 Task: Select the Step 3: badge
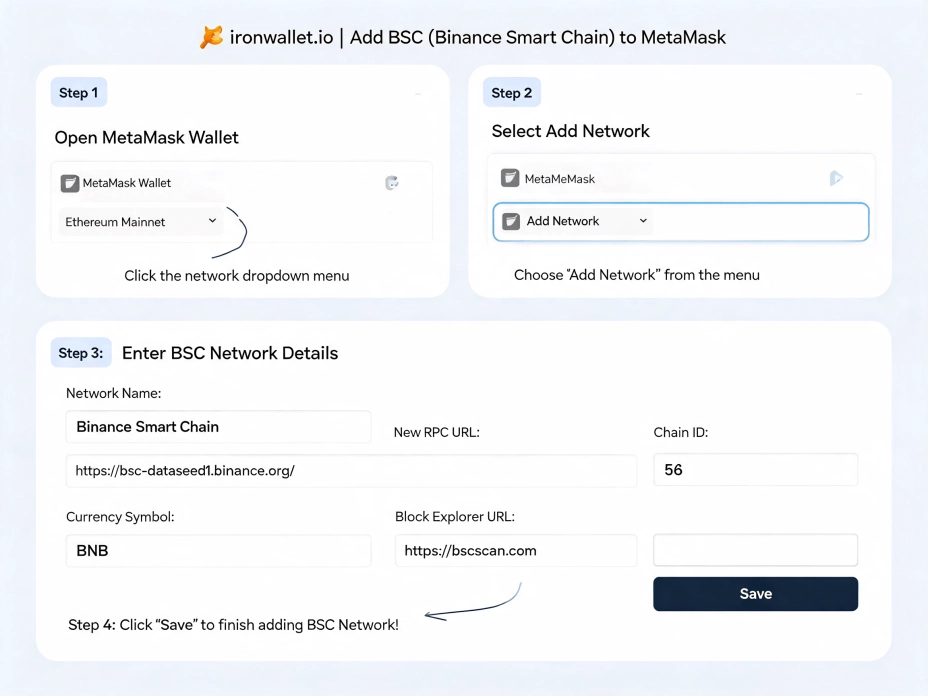tap(81, 353)
